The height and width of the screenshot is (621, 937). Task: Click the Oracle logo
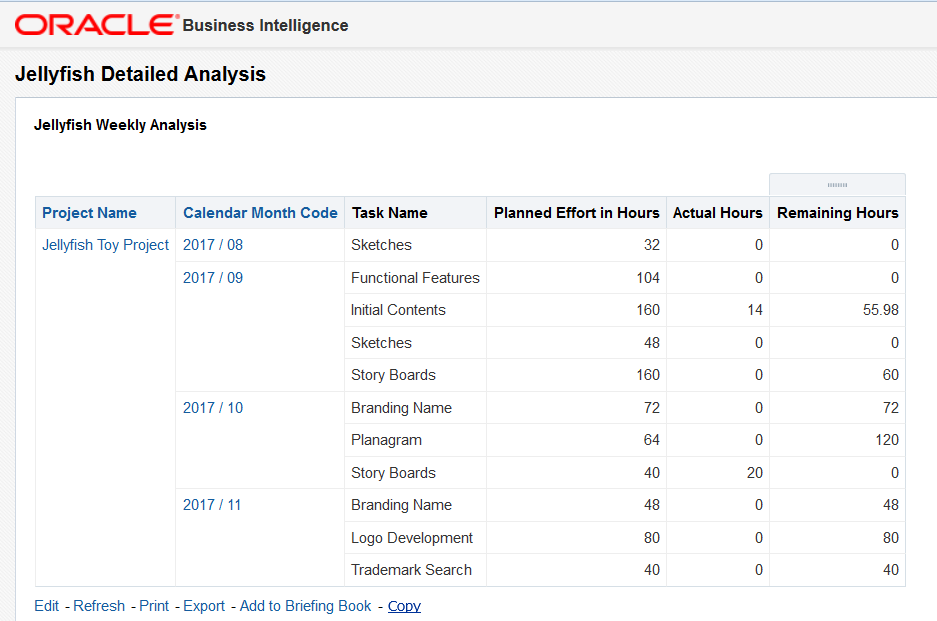[x=96, y=25]
